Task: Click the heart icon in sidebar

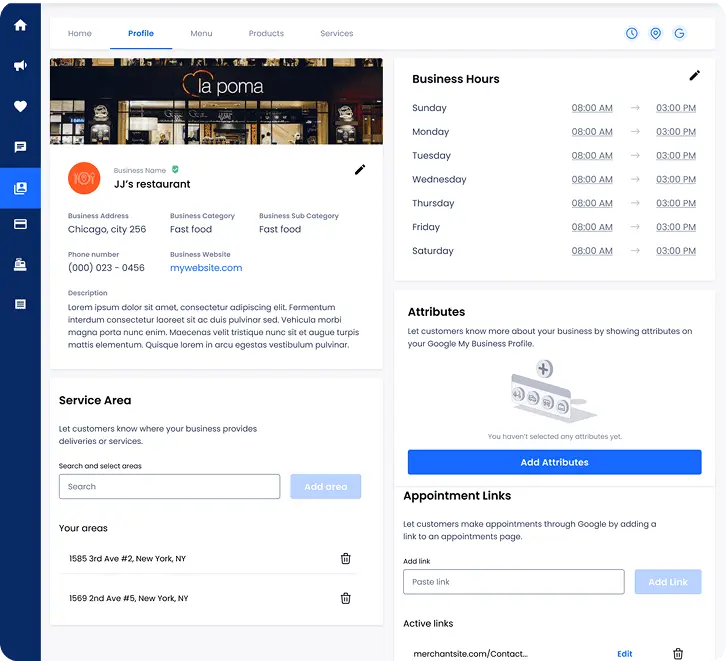Action: 20,106
